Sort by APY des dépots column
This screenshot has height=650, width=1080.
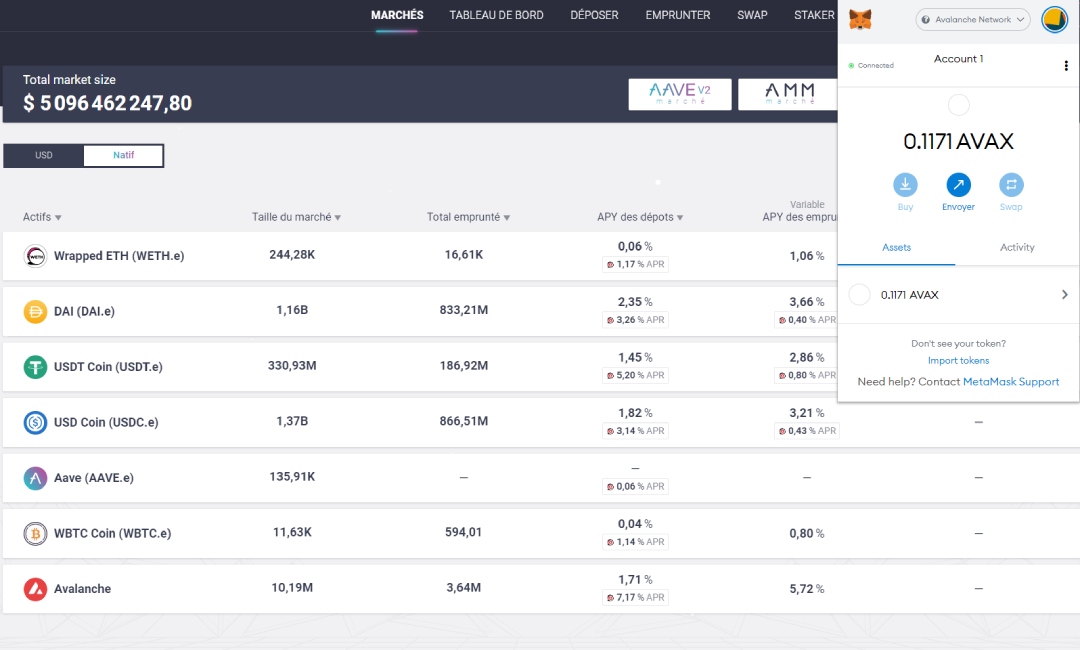point(640,217)
